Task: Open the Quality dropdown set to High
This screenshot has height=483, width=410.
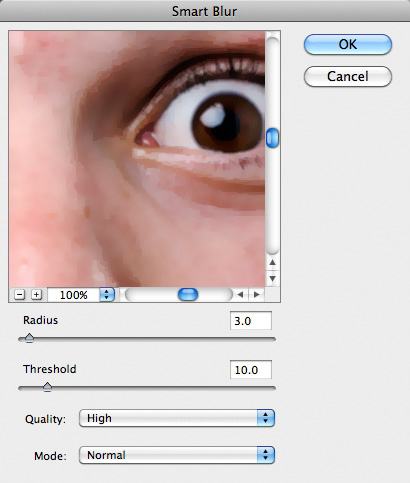Action: click(177, 418)
